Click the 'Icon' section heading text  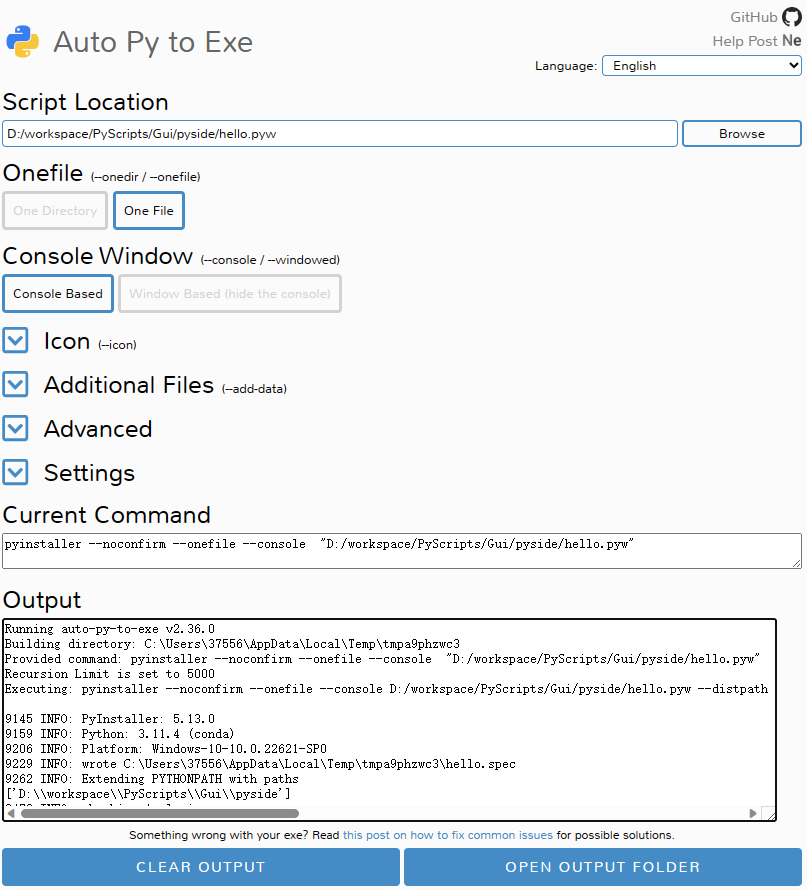tap(67, 341)
